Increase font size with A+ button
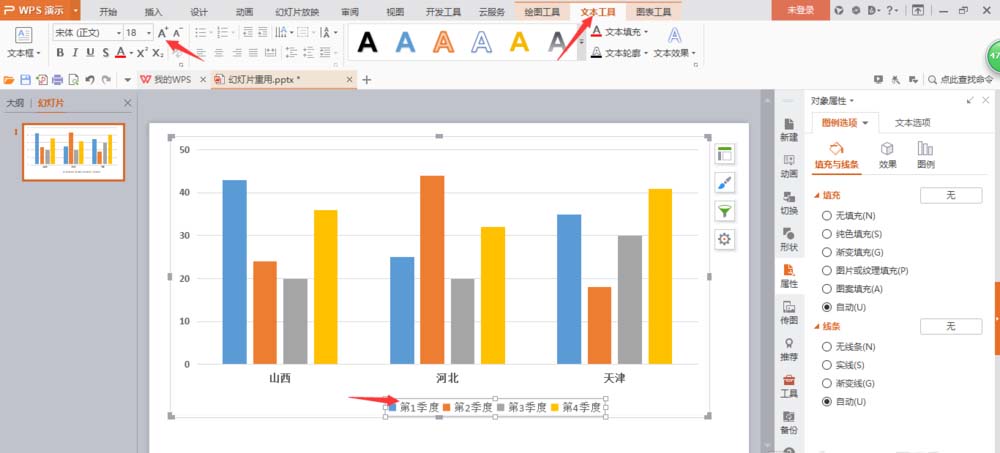 click(x=163, y=33)
